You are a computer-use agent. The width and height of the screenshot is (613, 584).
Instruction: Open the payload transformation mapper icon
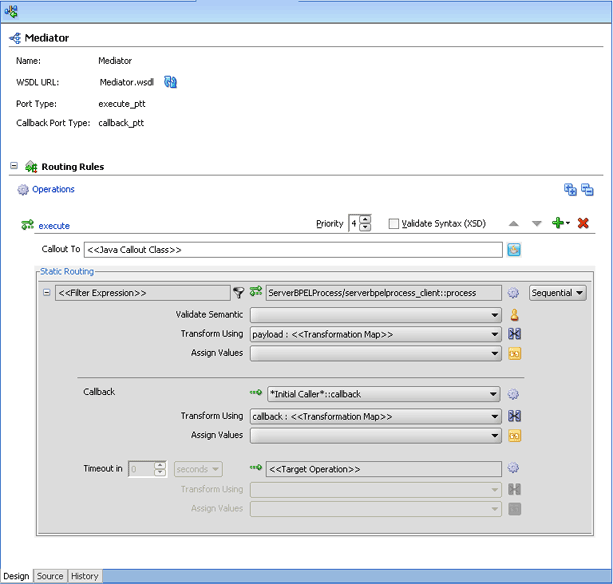[514, 334]
